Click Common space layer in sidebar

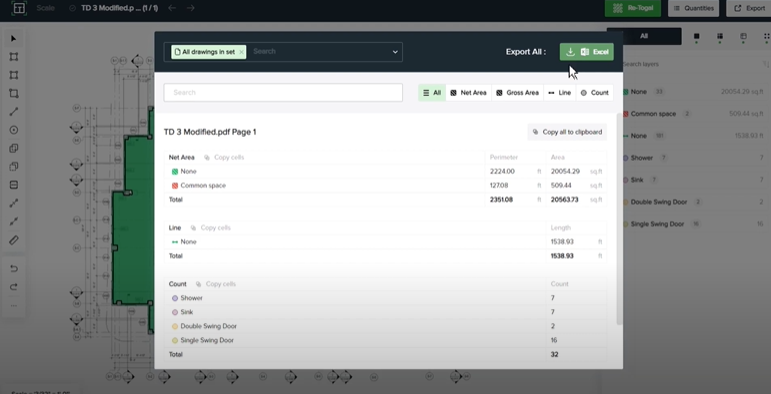click(x=693, y=114)
